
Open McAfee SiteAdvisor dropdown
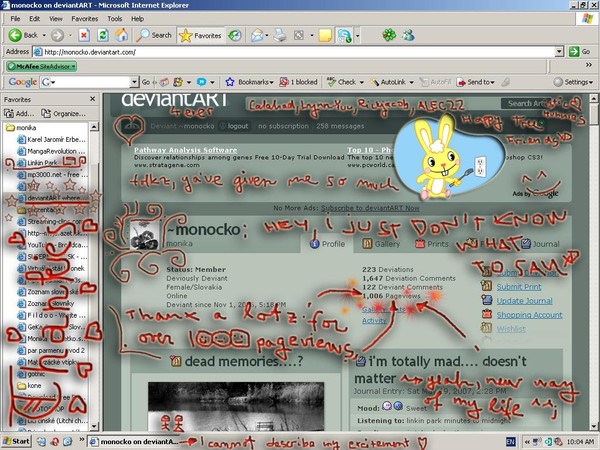[x=41, y=66]
